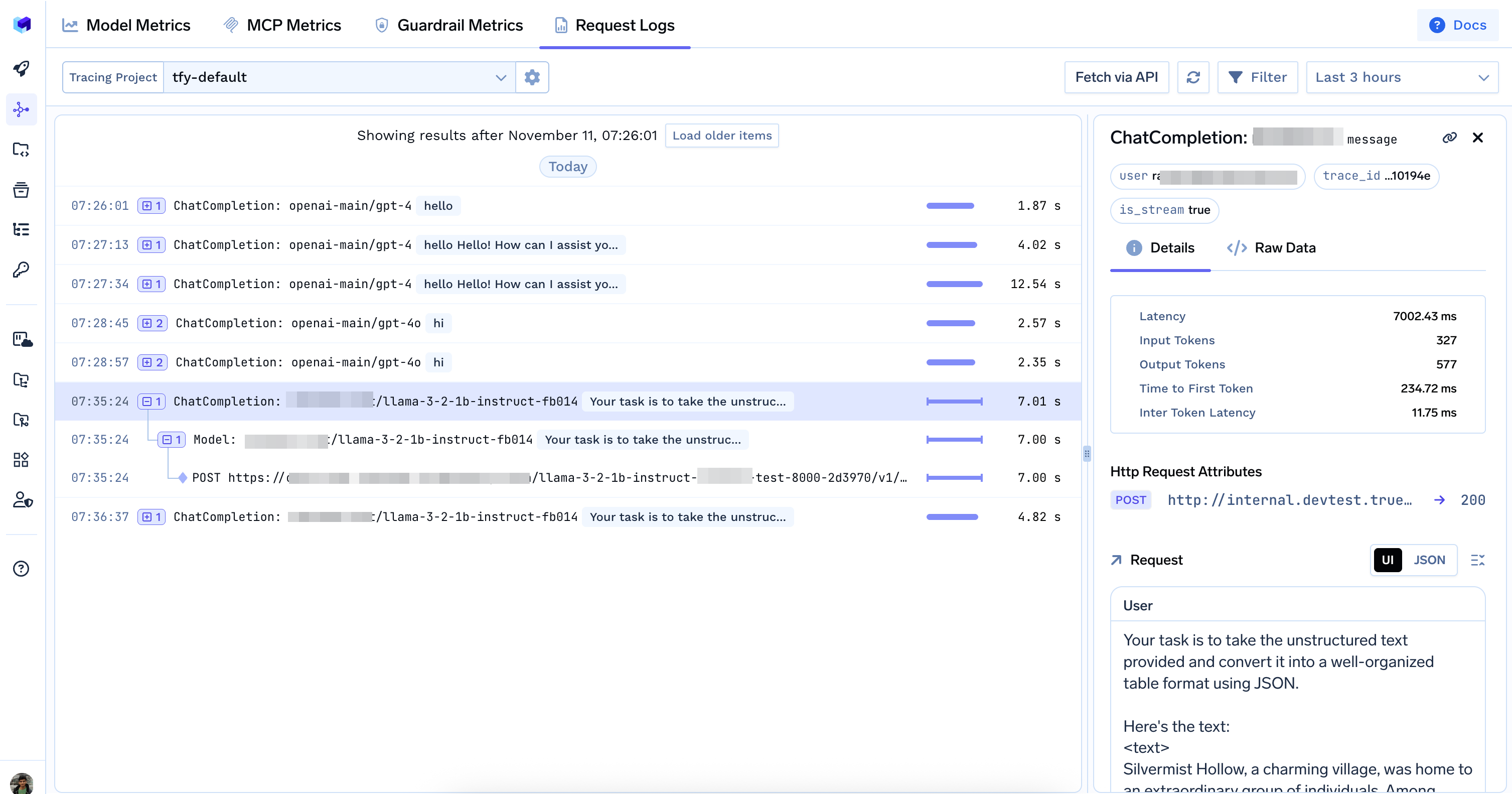Open the Last 3 hours dropdown
The height and width of the screenshot is (794, 1512).
coord(1402,77)
